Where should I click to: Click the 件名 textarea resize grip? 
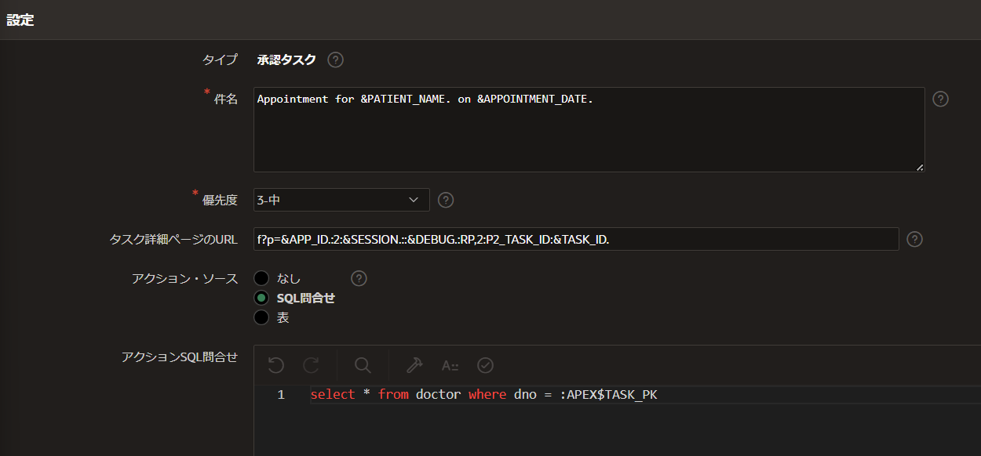click(920, 167)
